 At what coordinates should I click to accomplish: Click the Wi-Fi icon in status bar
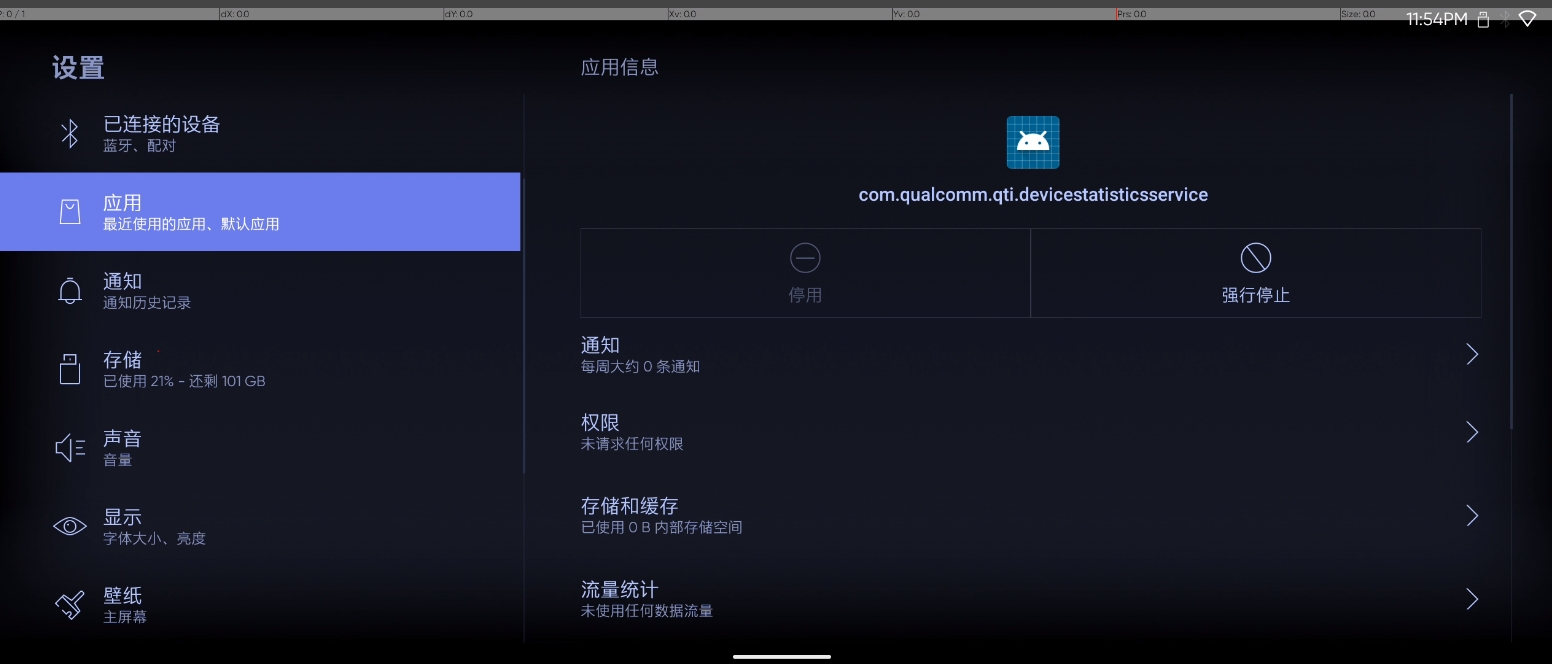(x=1527, y=19)
